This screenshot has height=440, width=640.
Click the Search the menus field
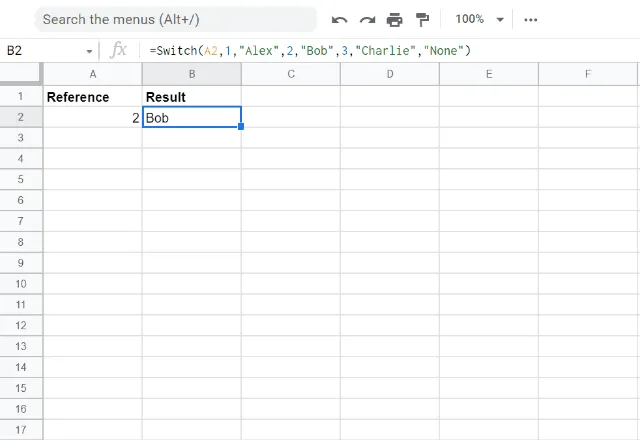click(175, 19)
